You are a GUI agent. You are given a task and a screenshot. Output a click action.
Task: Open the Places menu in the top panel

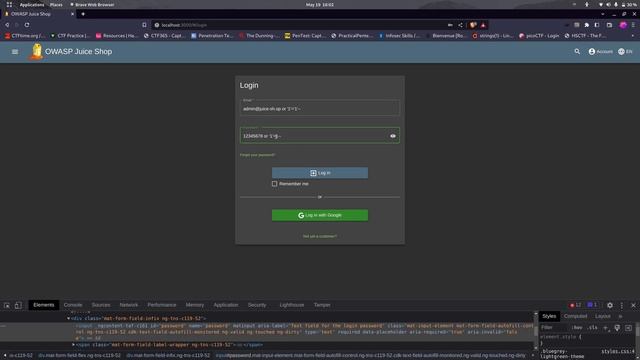coord(56,4)
